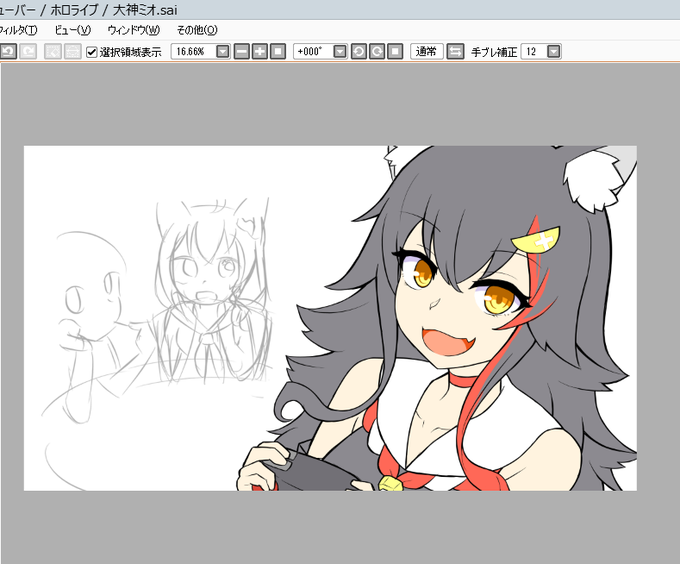680x564 pixels.
Task: Click the deselect selection icon
Action: point(53,52)
